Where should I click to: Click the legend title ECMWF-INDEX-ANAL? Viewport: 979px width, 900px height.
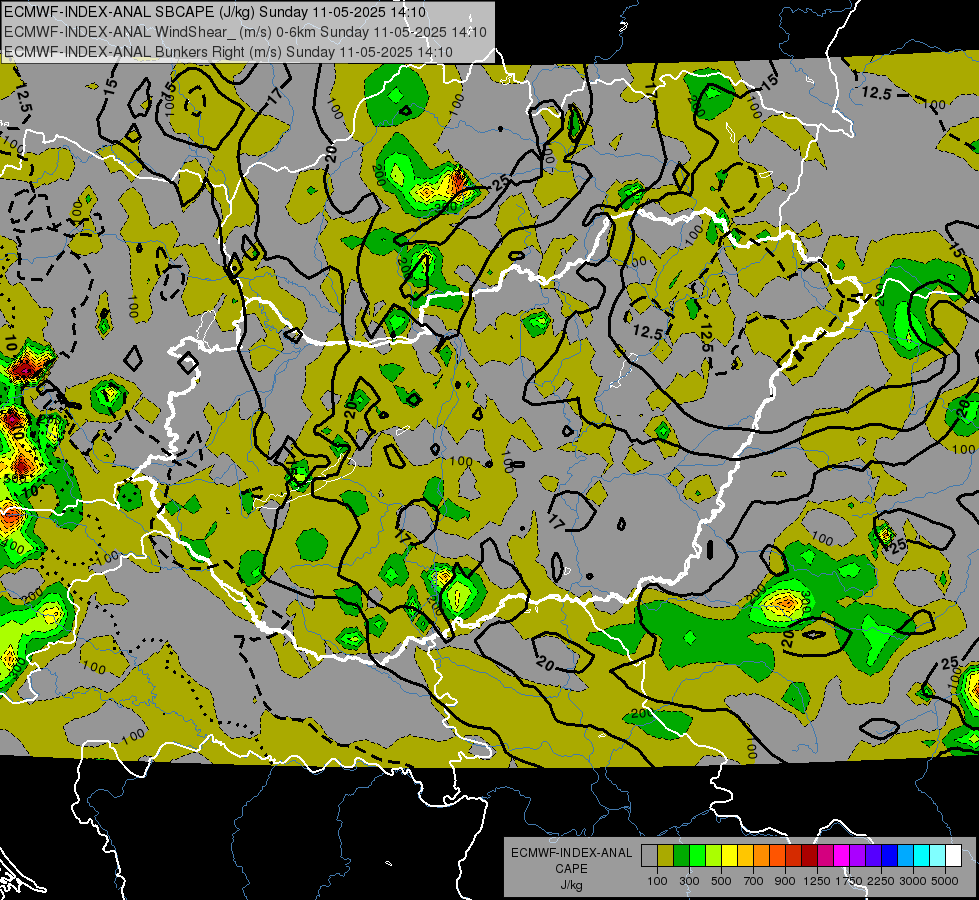571,853
